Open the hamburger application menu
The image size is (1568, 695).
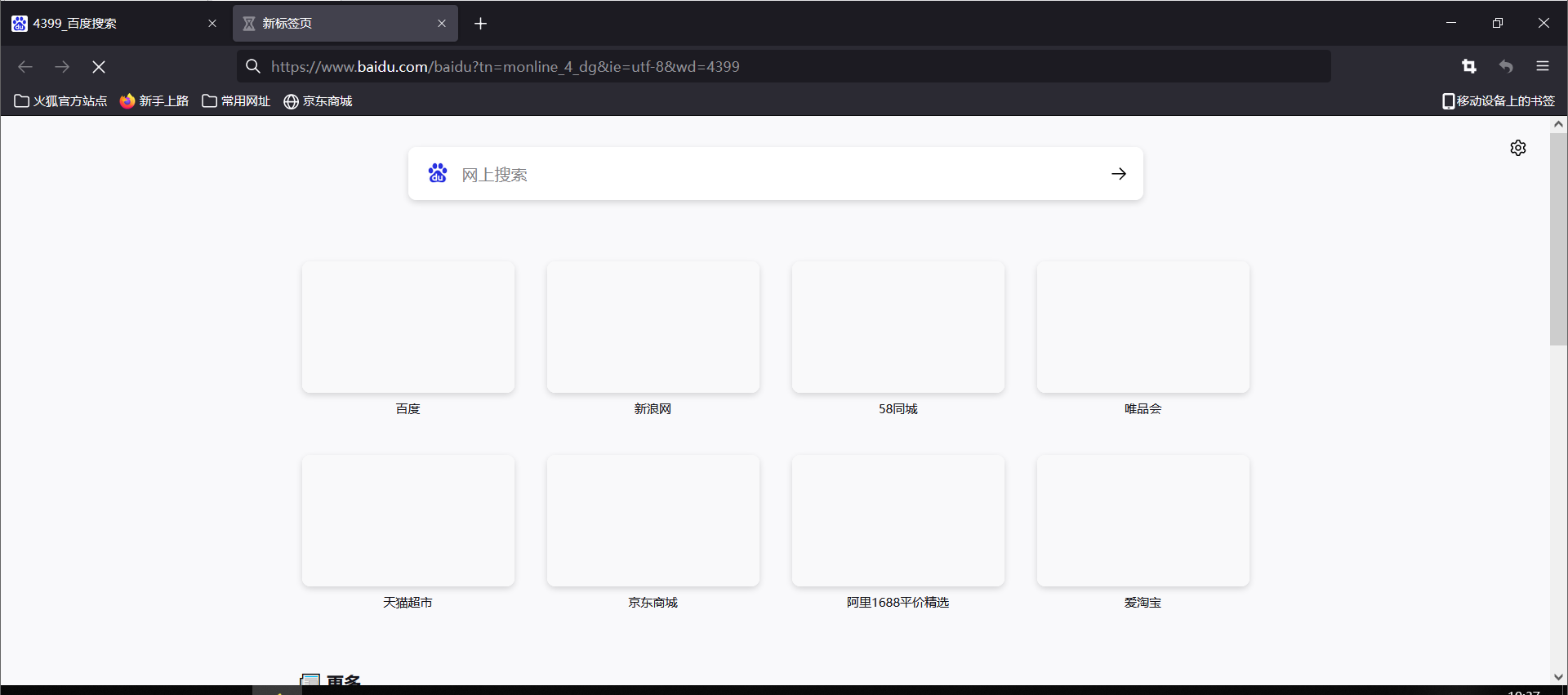[1543, 66]
